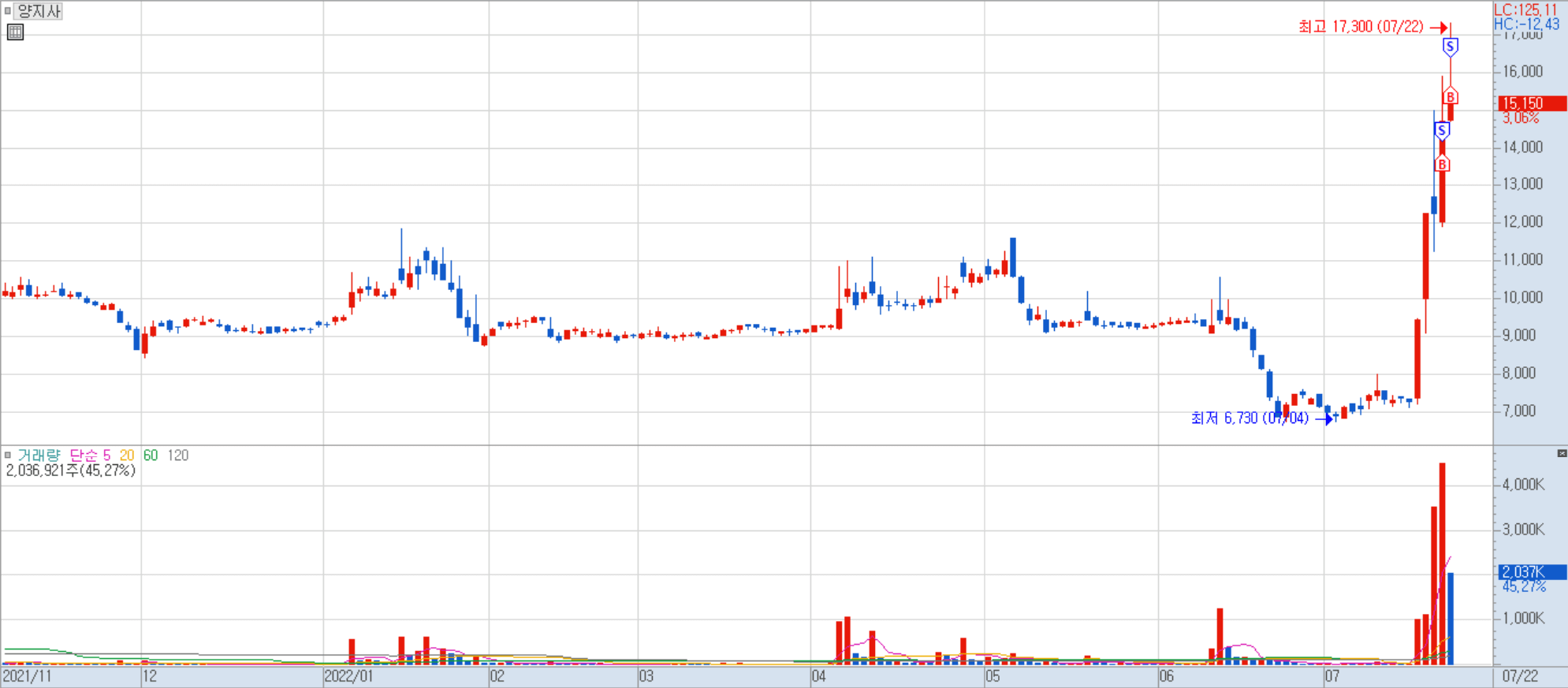The width and height of the screenshot is (1568, 688).
Task: Click the 02 month label on the date axis
Action: pos(497,676)
